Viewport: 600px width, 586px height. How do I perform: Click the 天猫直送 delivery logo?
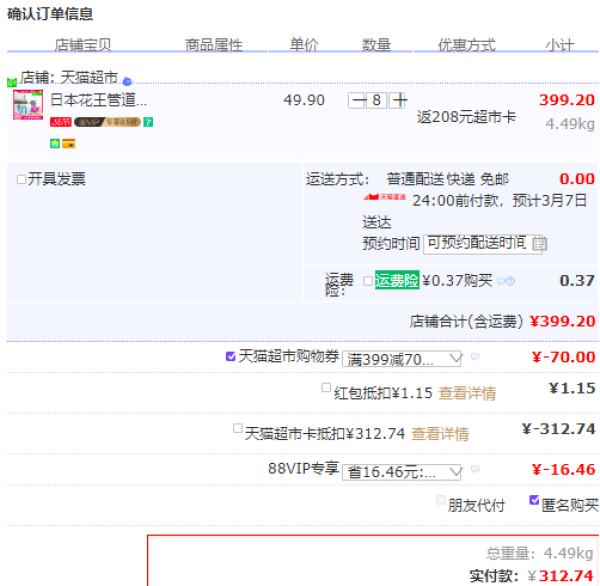pos(385,197)
